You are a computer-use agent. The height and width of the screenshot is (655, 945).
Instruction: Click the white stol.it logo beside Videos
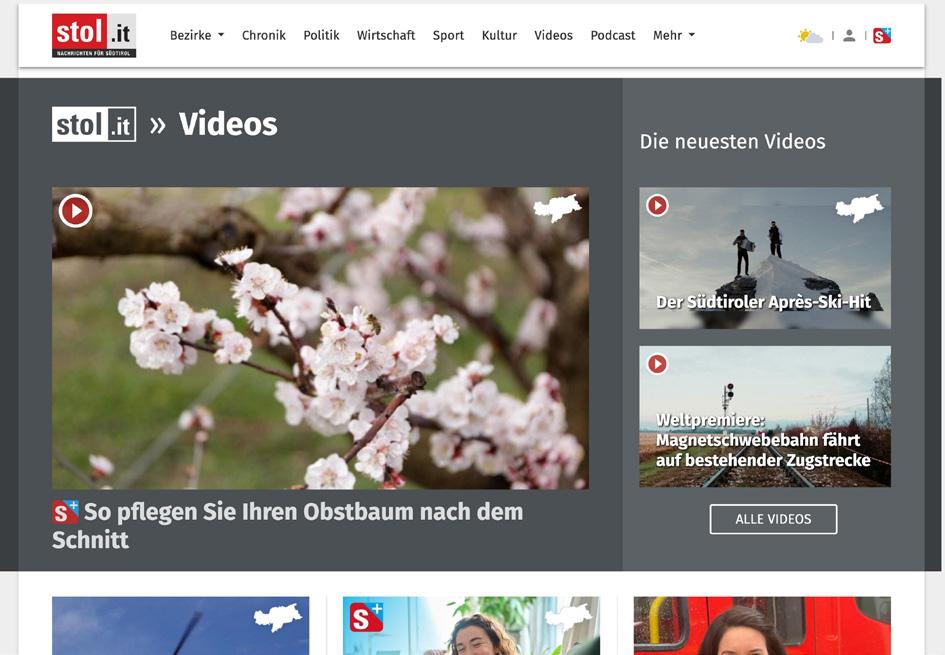[94, 124]
